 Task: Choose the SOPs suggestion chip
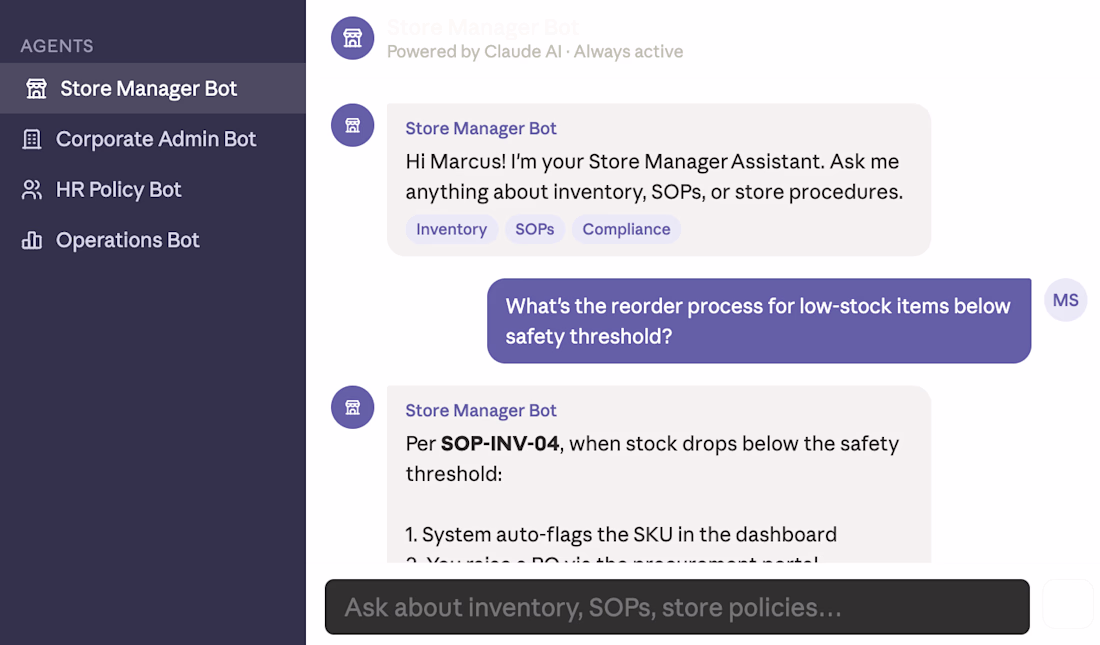click(x=535, y=230)
